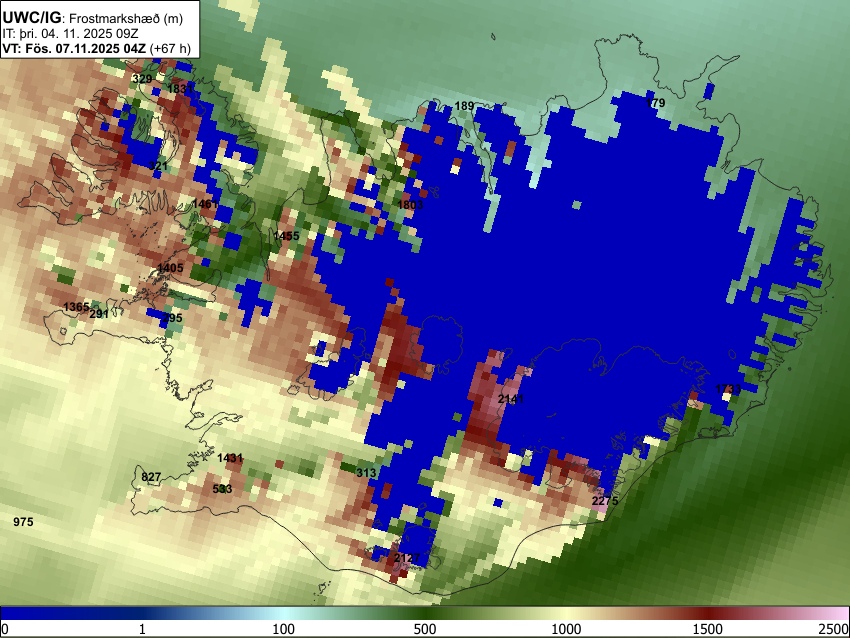
Task: Click the map value 975
Action: (23, 521)
